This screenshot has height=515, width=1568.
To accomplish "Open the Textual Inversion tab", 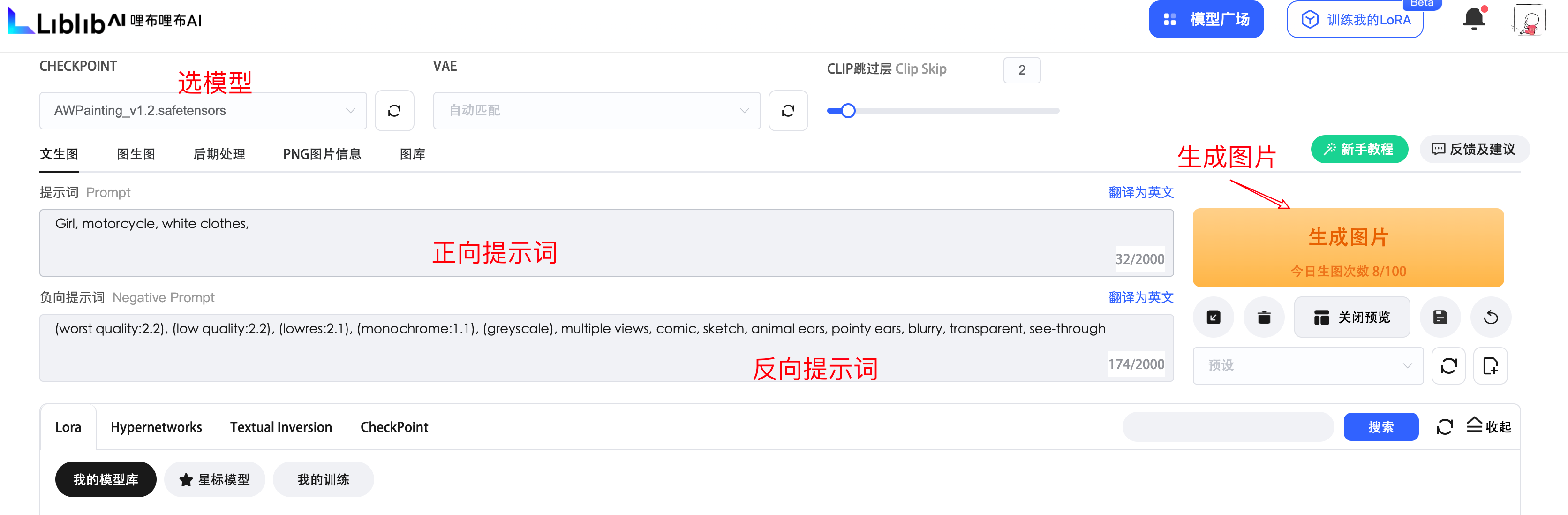I will pos(280,427).
